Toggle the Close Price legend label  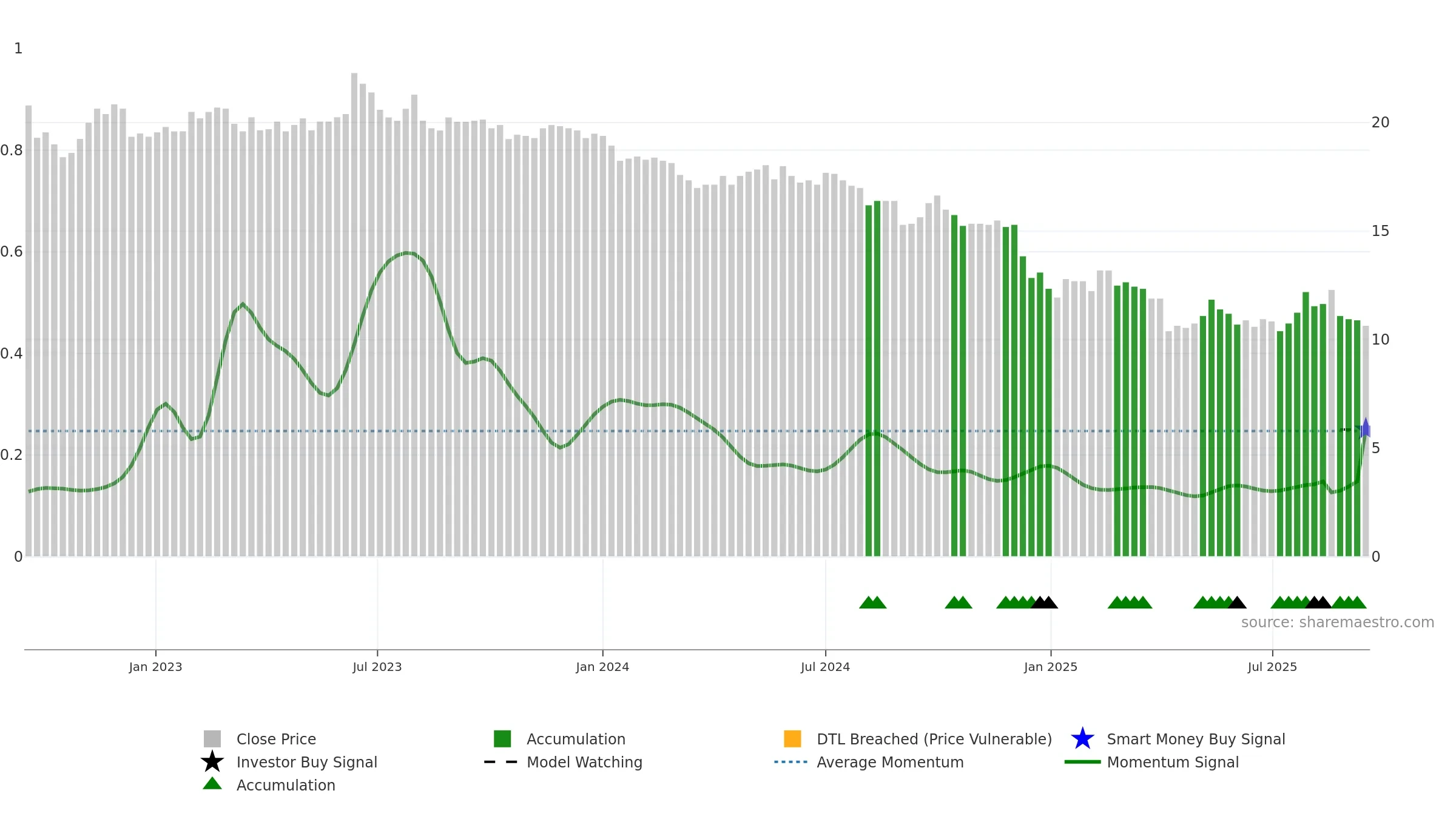tap(276, 739)
